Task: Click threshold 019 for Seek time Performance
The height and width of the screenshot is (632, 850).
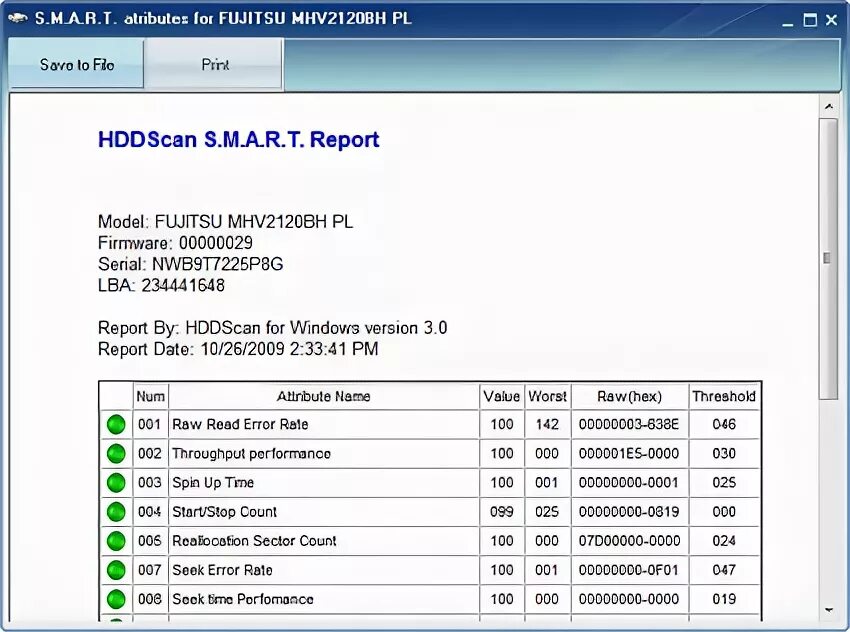Action: 724,599
